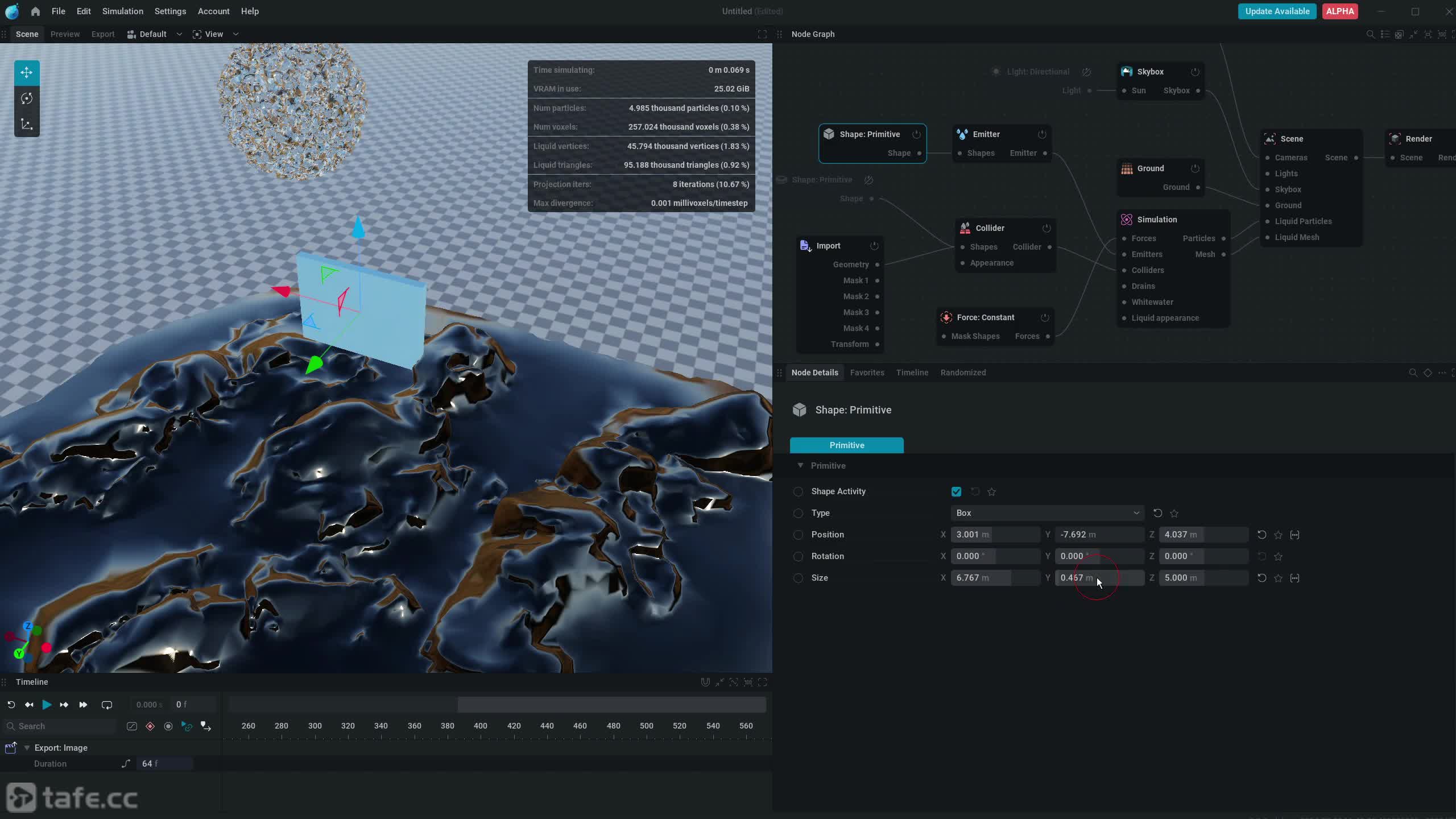Toggle the timeline snapping magnet icon
The image size is (1456, 819).
point(705,682)
